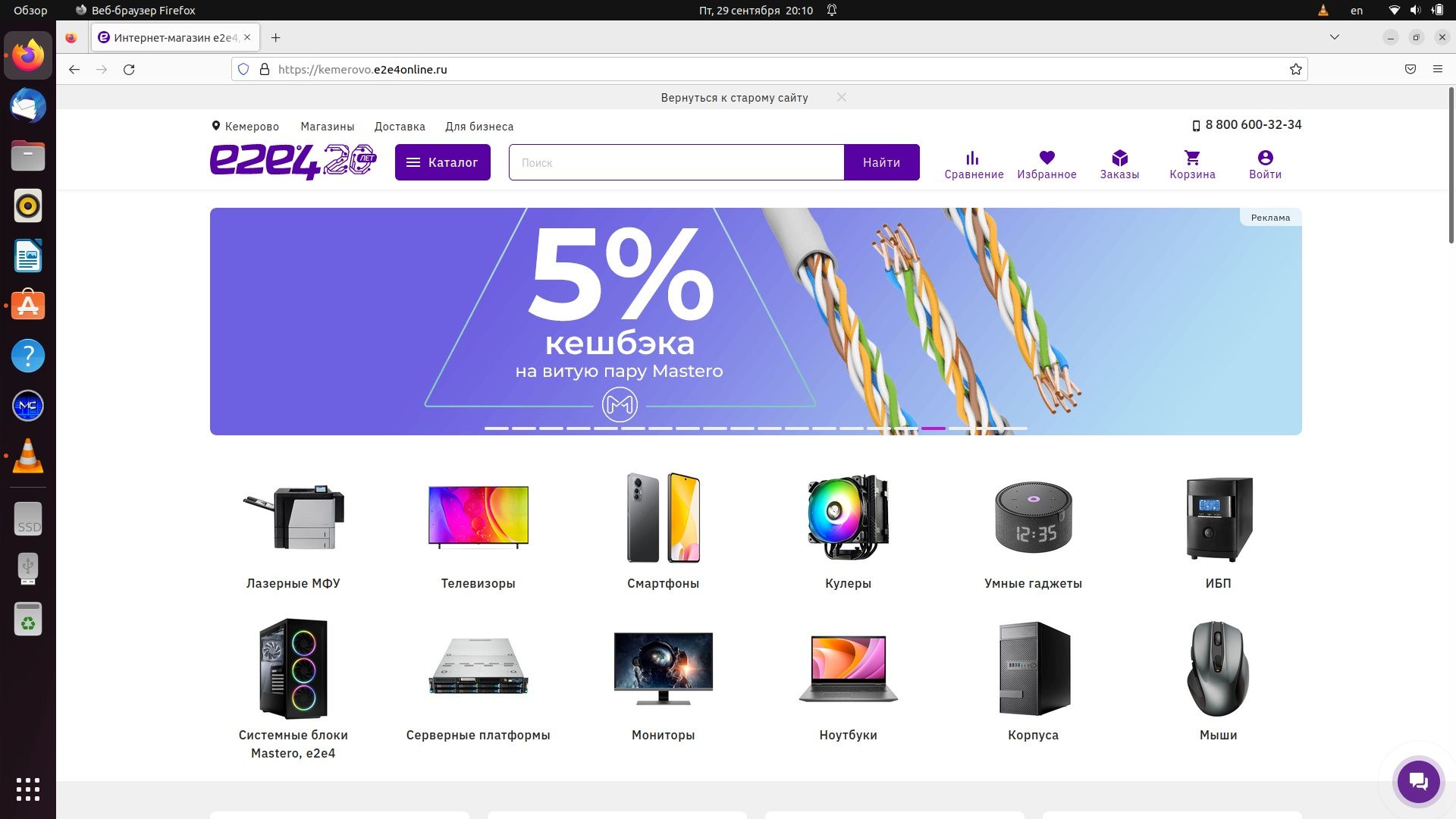Open the Каталог menu button
This screenshot has height=819, width=1456.
[442, 162]
